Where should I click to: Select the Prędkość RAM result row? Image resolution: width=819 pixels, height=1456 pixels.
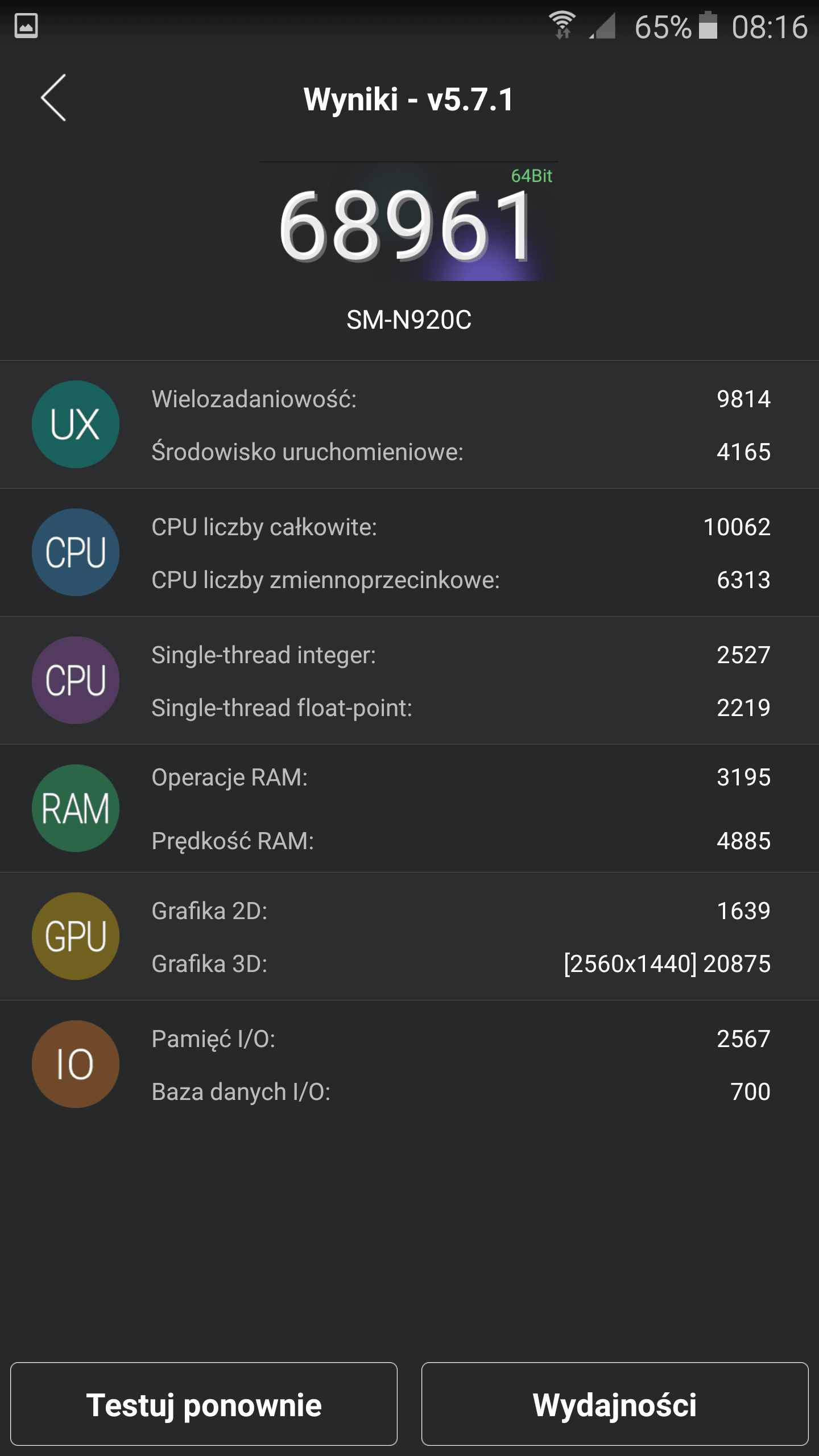coord(461,841)
